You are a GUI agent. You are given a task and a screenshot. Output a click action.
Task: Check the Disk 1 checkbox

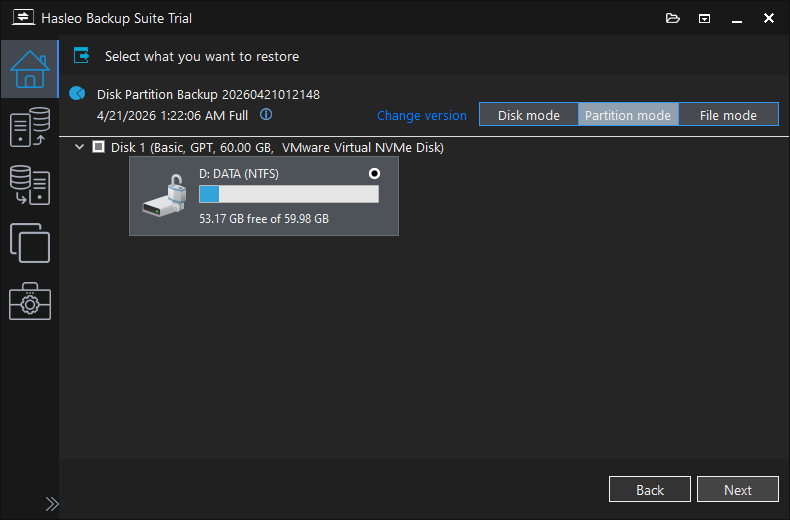pyautogui.click(x=98, y=147)
